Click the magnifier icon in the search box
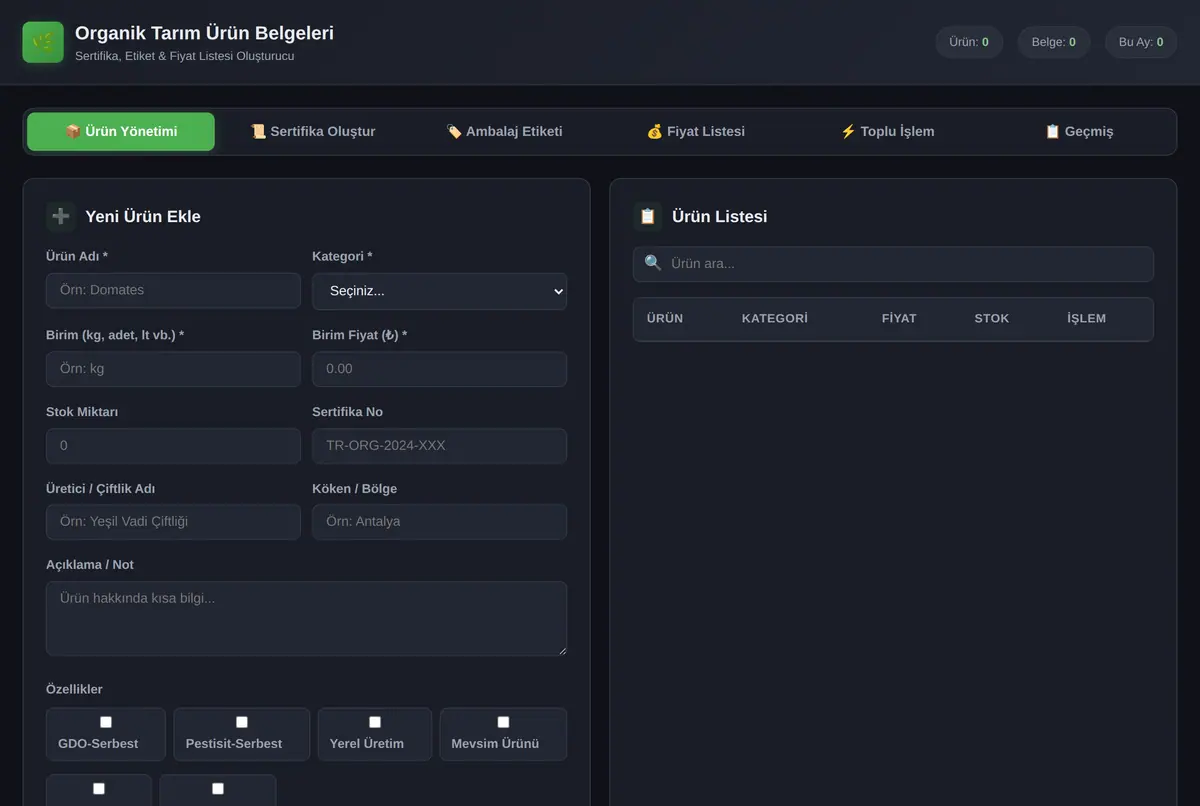1200x806 pixels. [653, 263]
